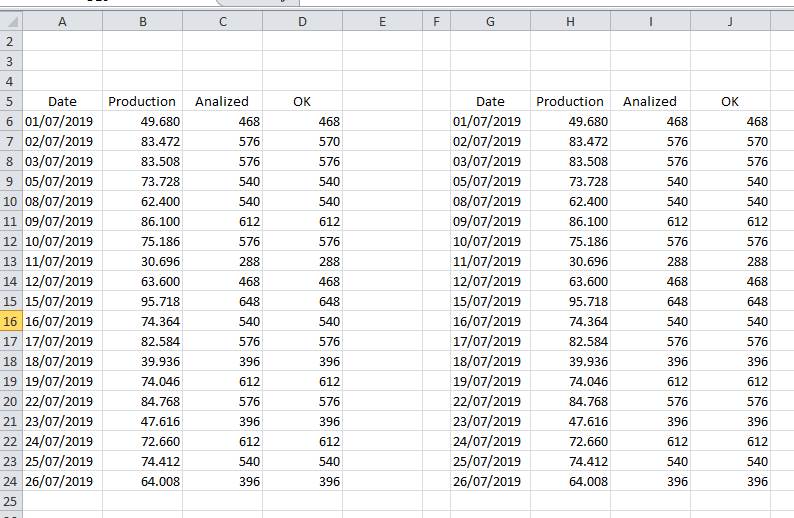Select cell G10 with 08/07/2019
Screen dimensions: 794x518
490,201
